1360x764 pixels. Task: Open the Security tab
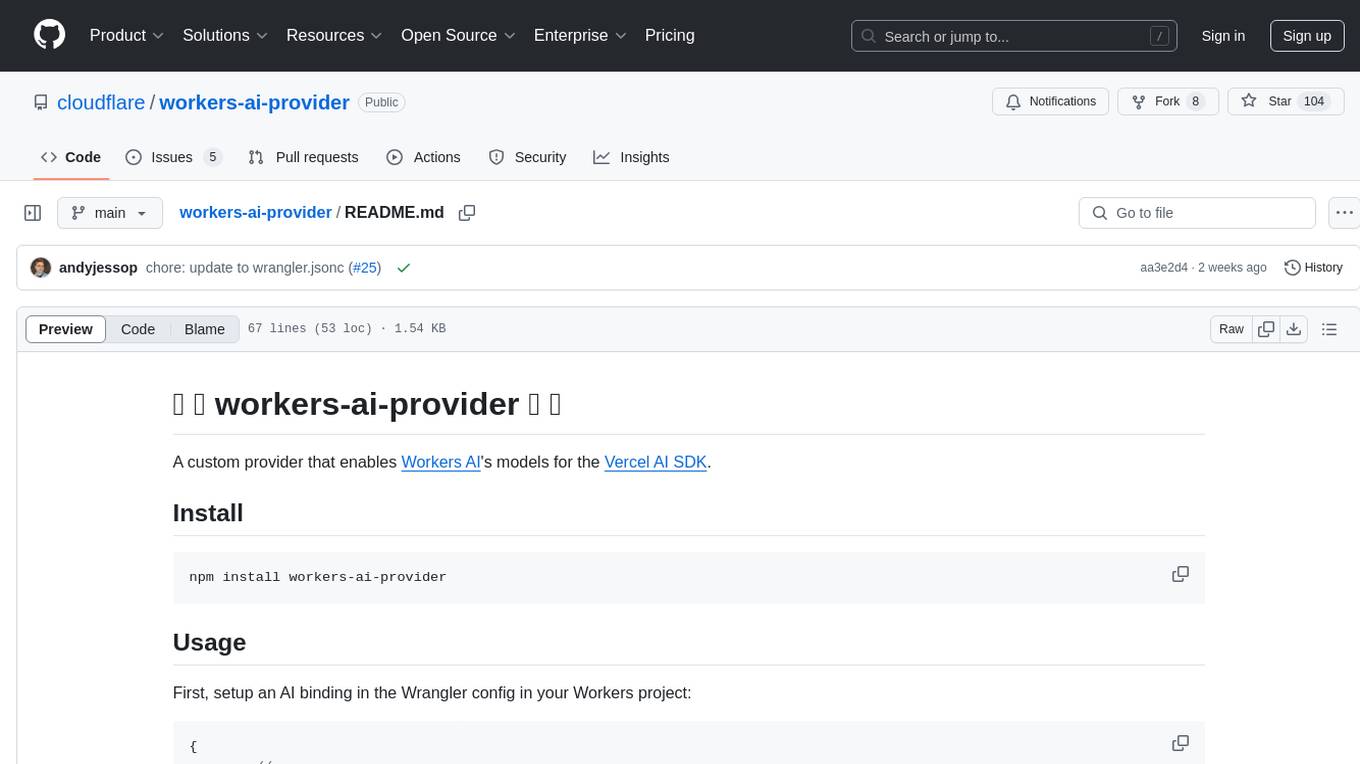(x=527, y=157)
